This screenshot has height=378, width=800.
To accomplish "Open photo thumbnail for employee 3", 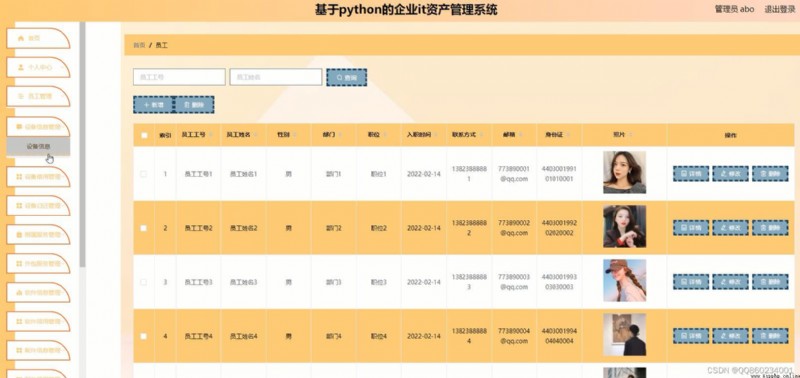I will (624, 281).
